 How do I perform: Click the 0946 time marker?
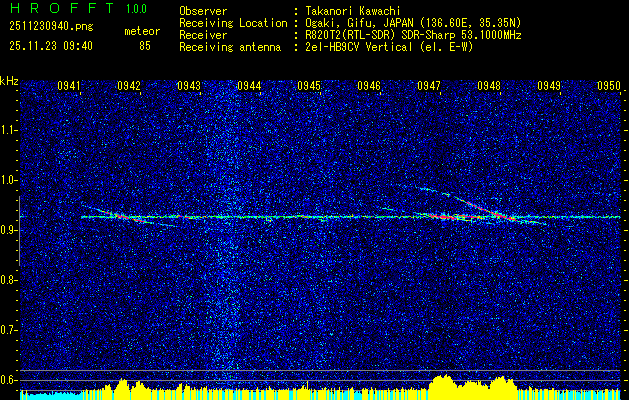click(x=369, y=86)
